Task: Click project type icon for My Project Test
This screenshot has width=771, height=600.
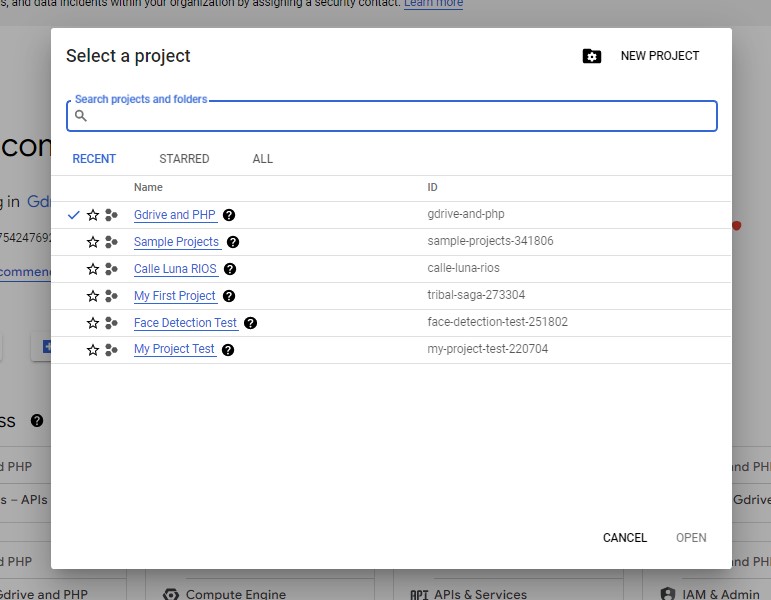Action: pos(112,350)
